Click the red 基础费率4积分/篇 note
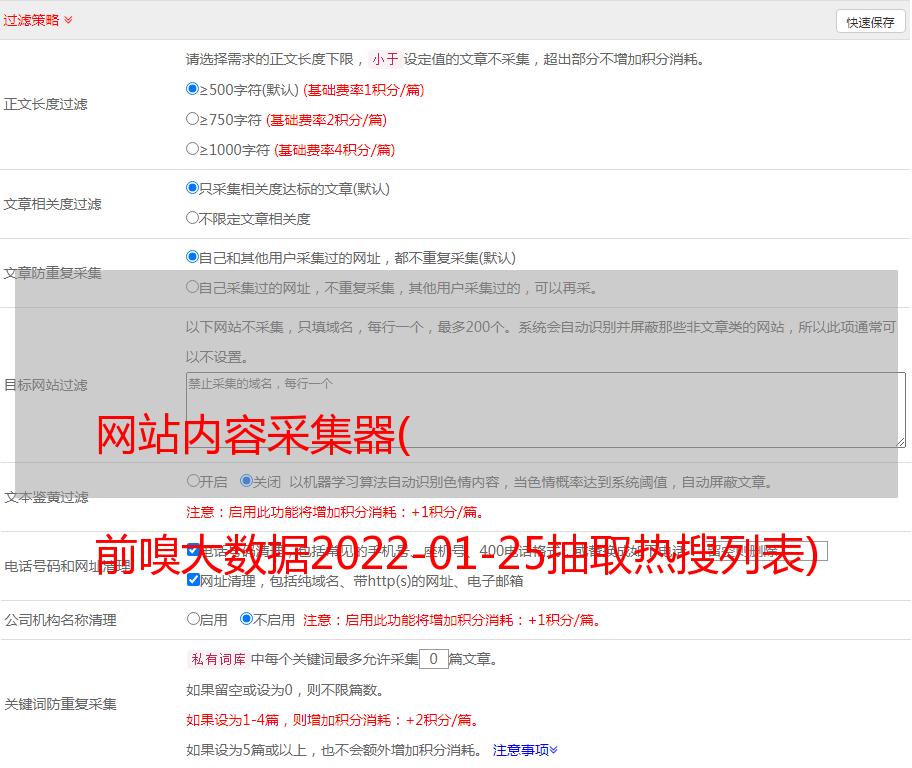 pos(334,150)
